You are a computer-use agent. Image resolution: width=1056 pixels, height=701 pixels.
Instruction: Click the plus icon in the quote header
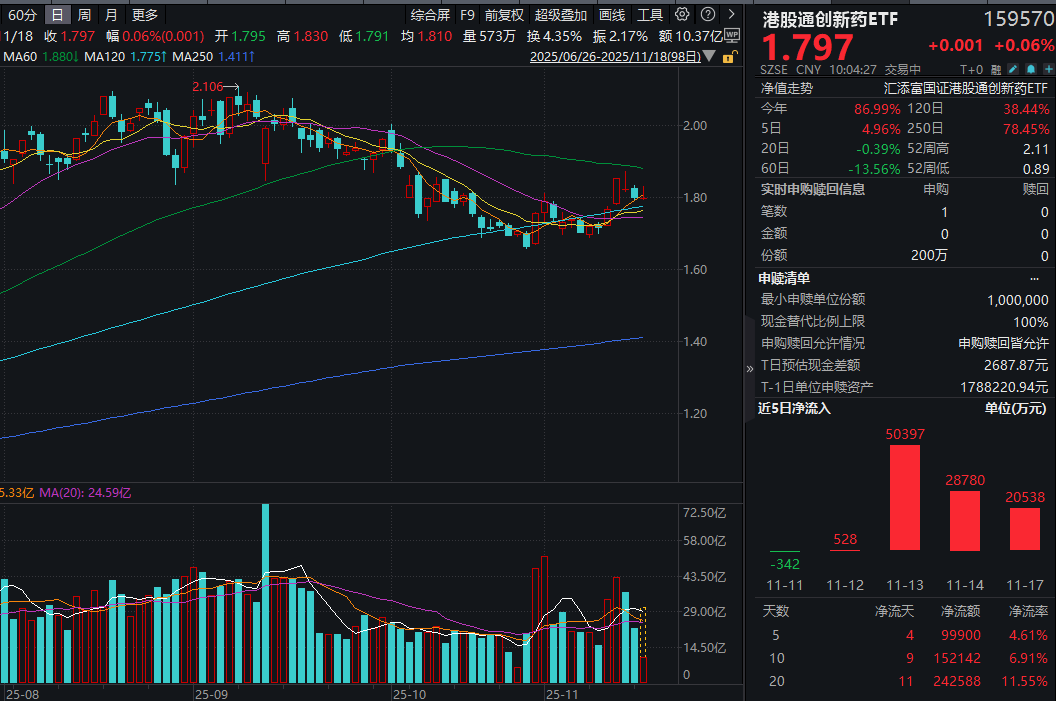coord(1048,68)
